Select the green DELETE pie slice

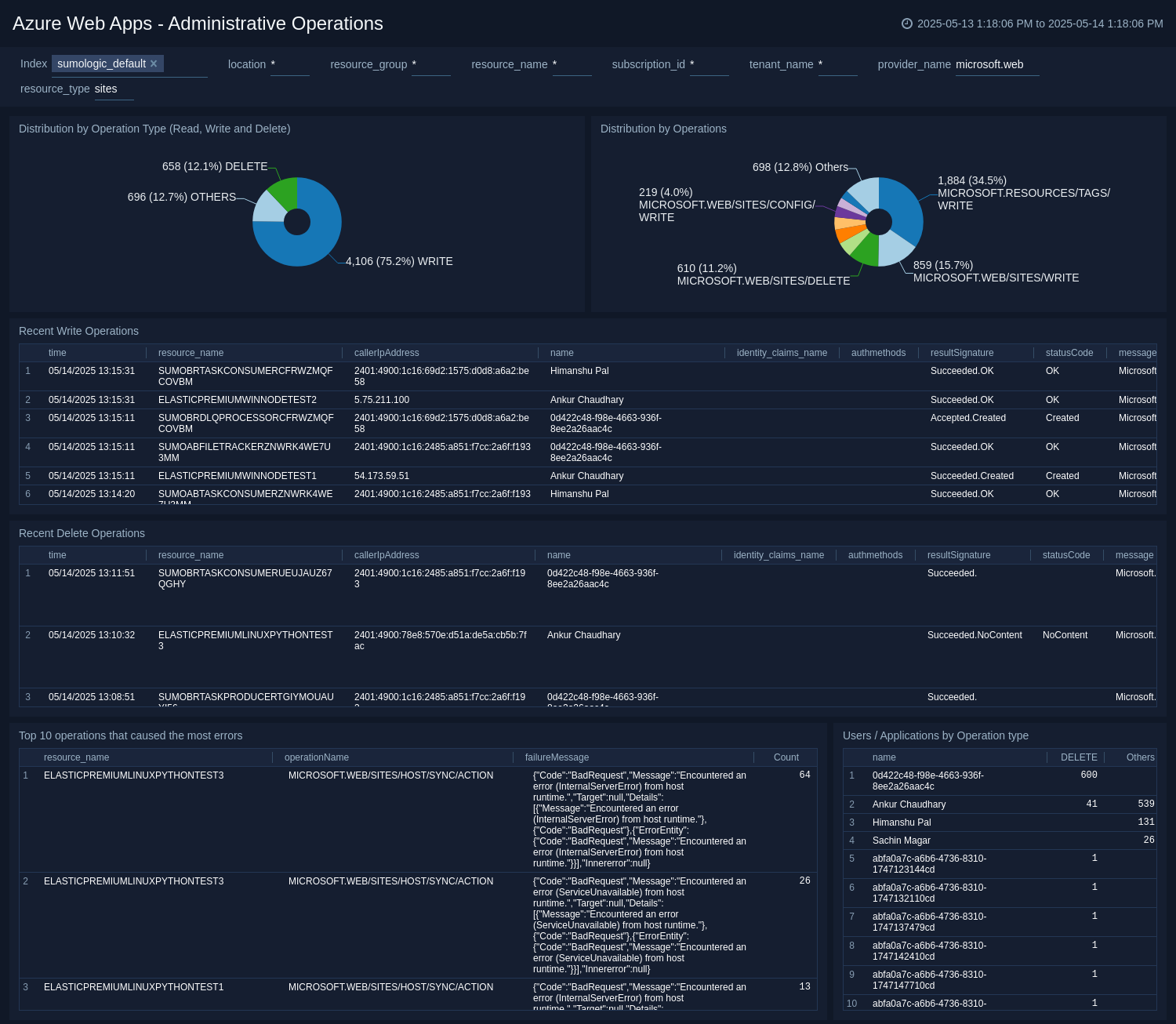click(285, 193)
